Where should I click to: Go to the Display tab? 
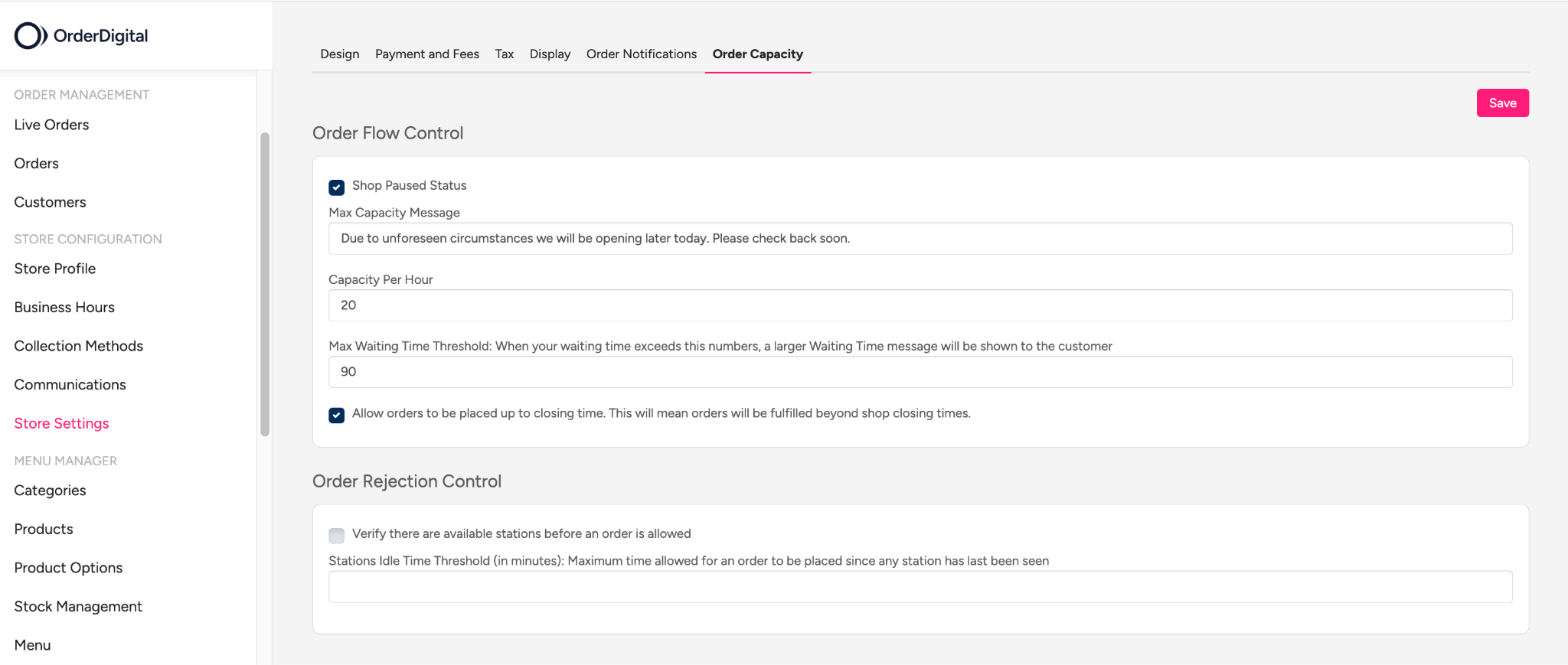[550, 54]
